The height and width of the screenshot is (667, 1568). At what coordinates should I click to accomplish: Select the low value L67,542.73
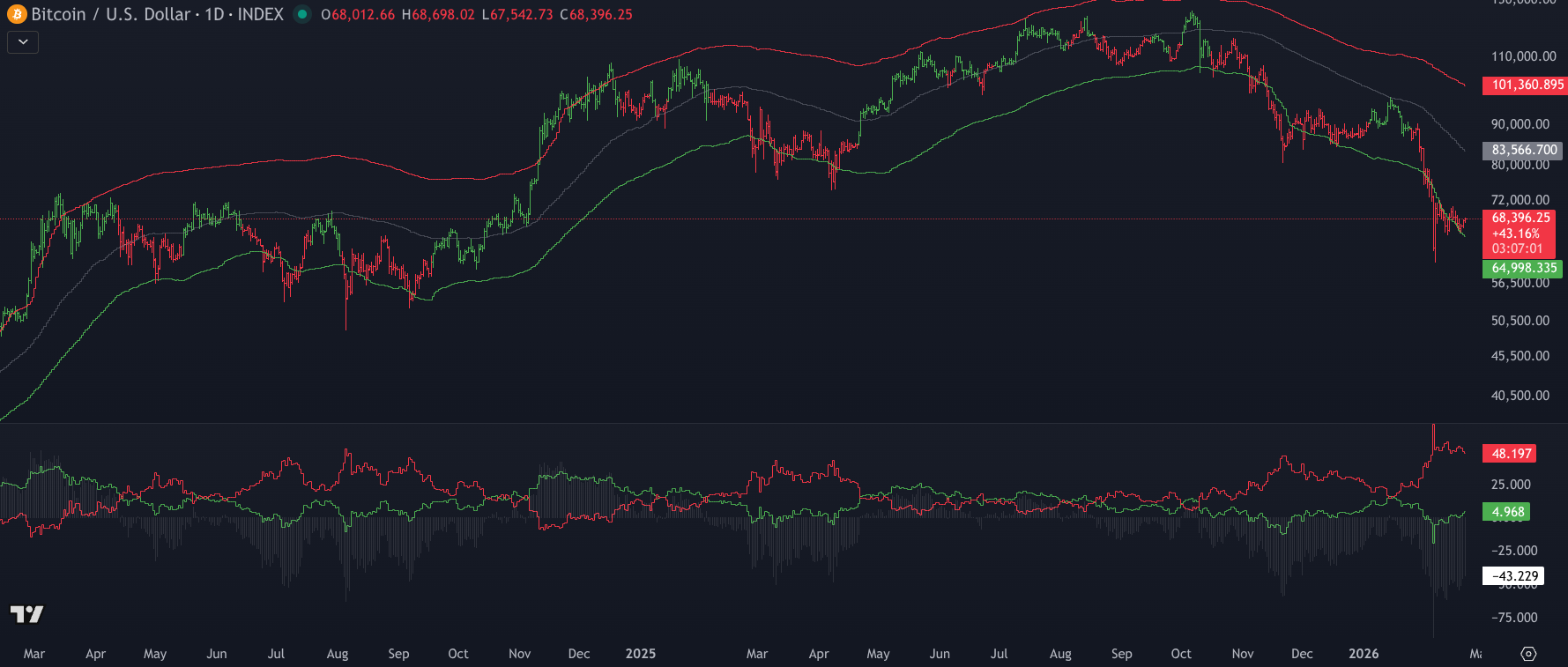coord(517,14)
